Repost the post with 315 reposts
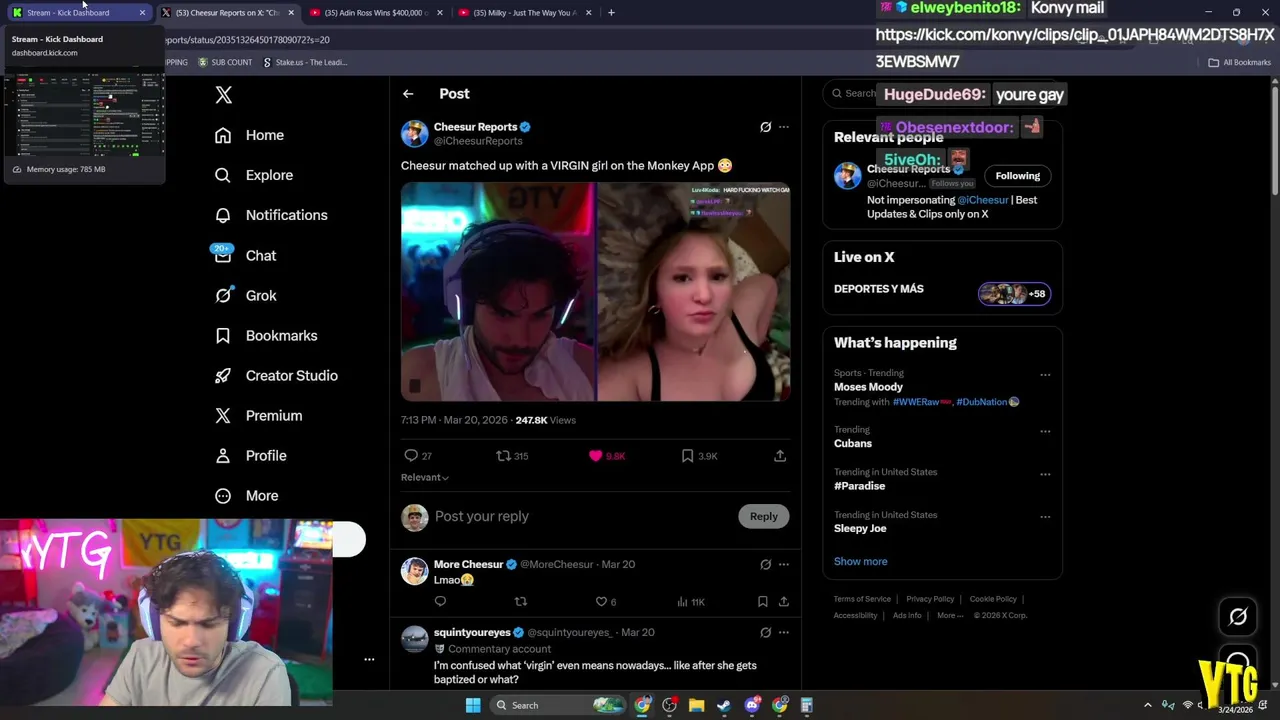This screenshot has height=720, width=1280. tap(512, 456)
